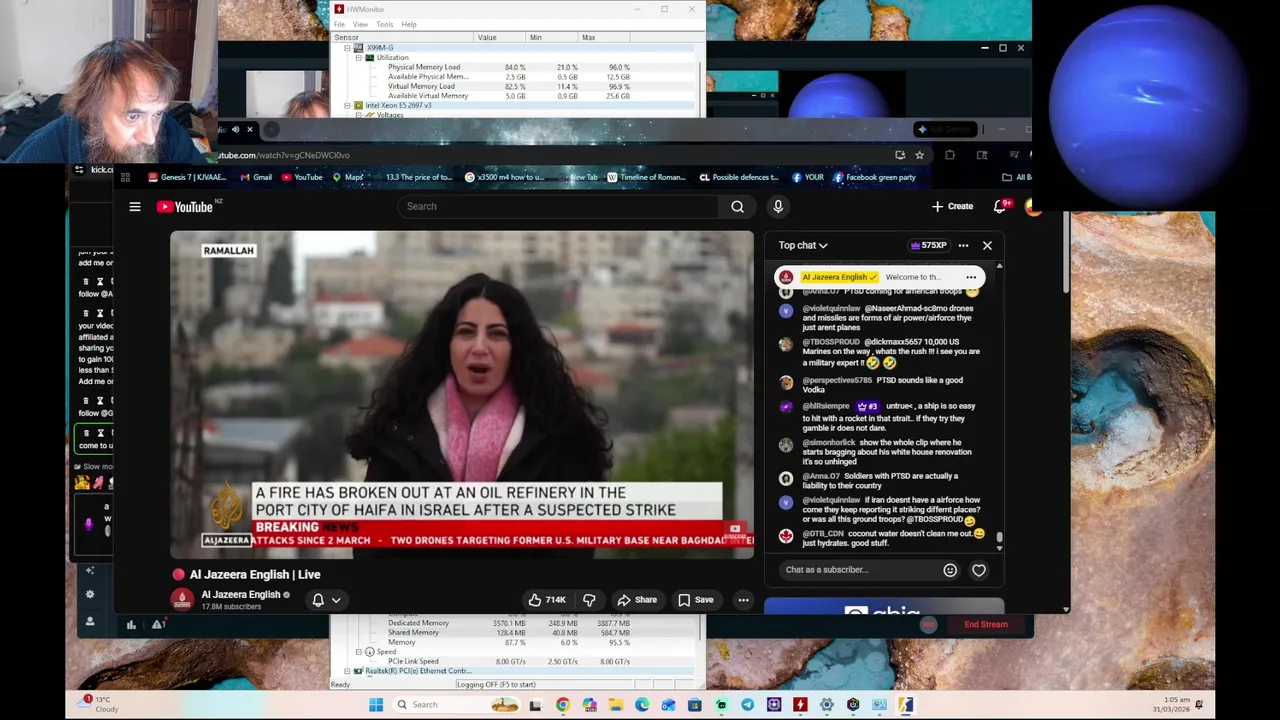Open the Windows Start menu
The height and width of the screenshot is (720, 1280).
pos(376,705)
